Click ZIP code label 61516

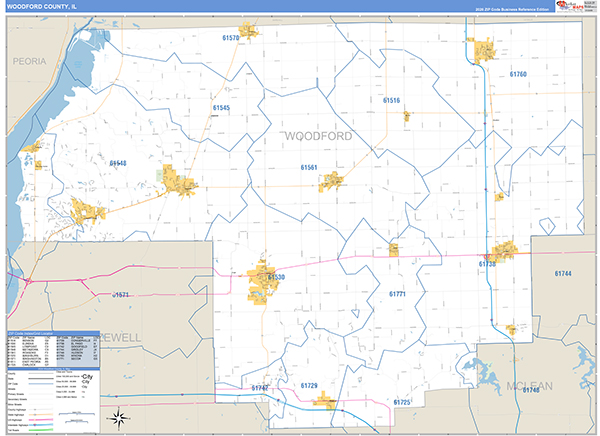tap(391, 100)
